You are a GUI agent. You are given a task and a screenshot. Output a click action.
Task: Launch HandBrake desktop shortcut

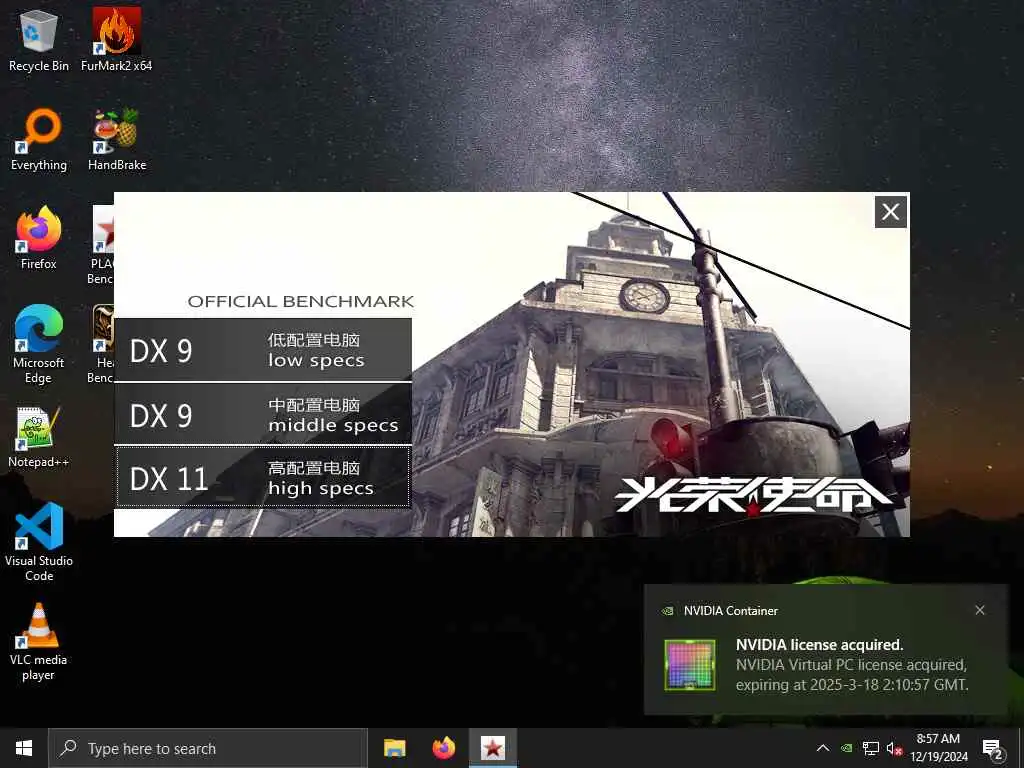pyautogui.click(x=116, y=140)
